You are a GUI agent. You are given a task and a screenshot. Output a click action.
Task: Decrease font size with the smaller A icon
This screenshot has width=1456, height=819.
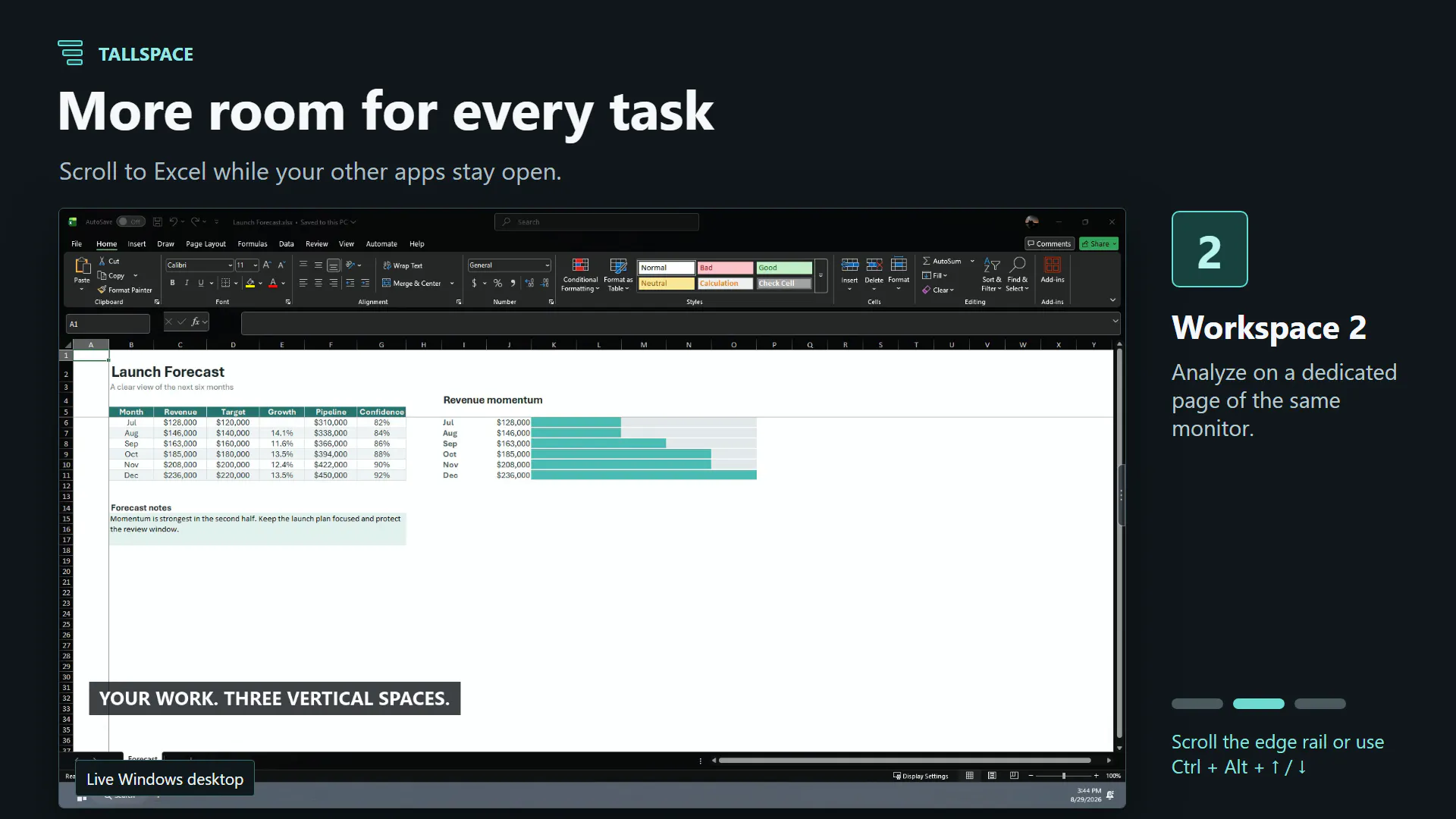281,265
